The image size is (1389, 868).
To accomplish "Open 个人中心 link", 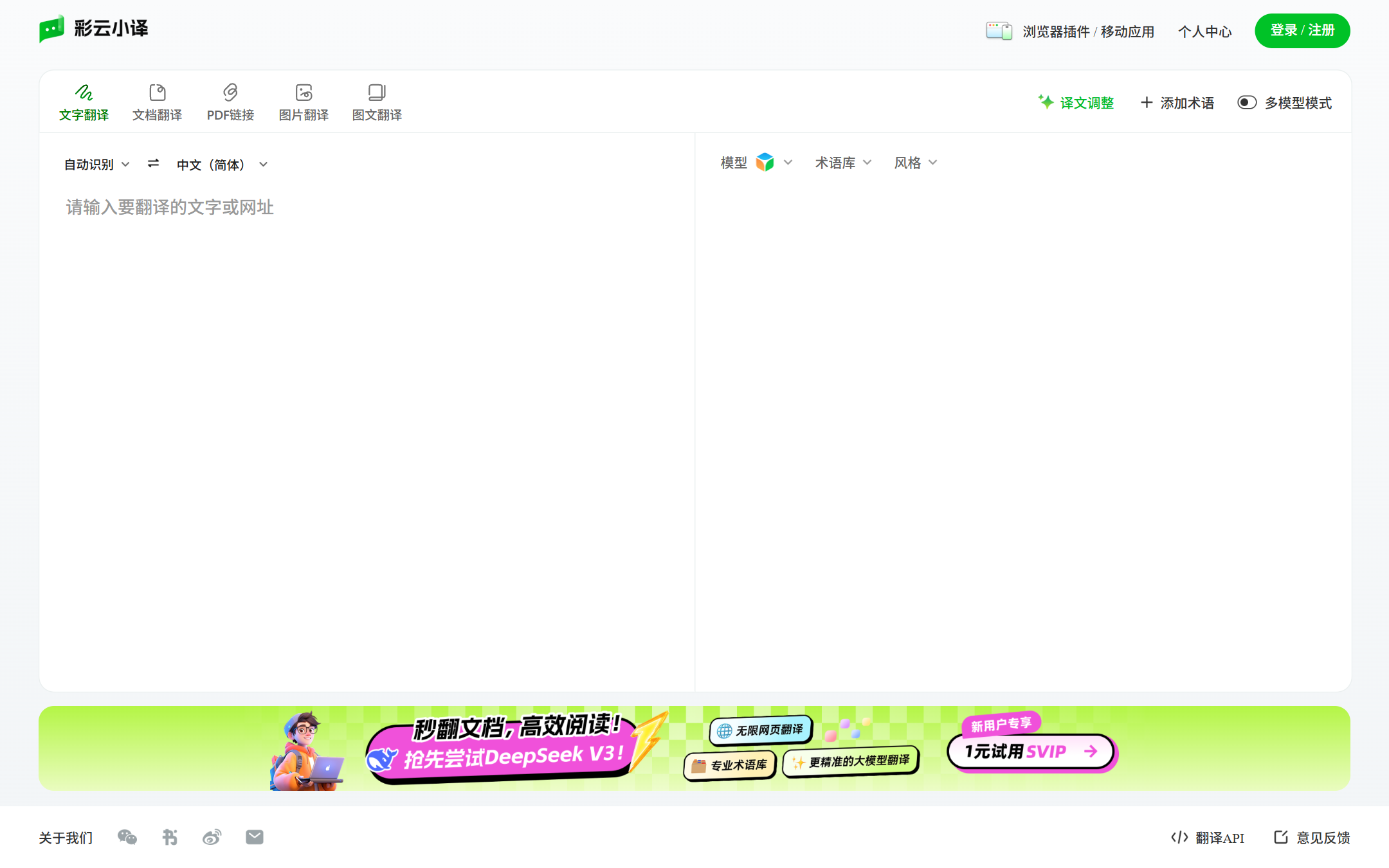I will [1204, 32].
